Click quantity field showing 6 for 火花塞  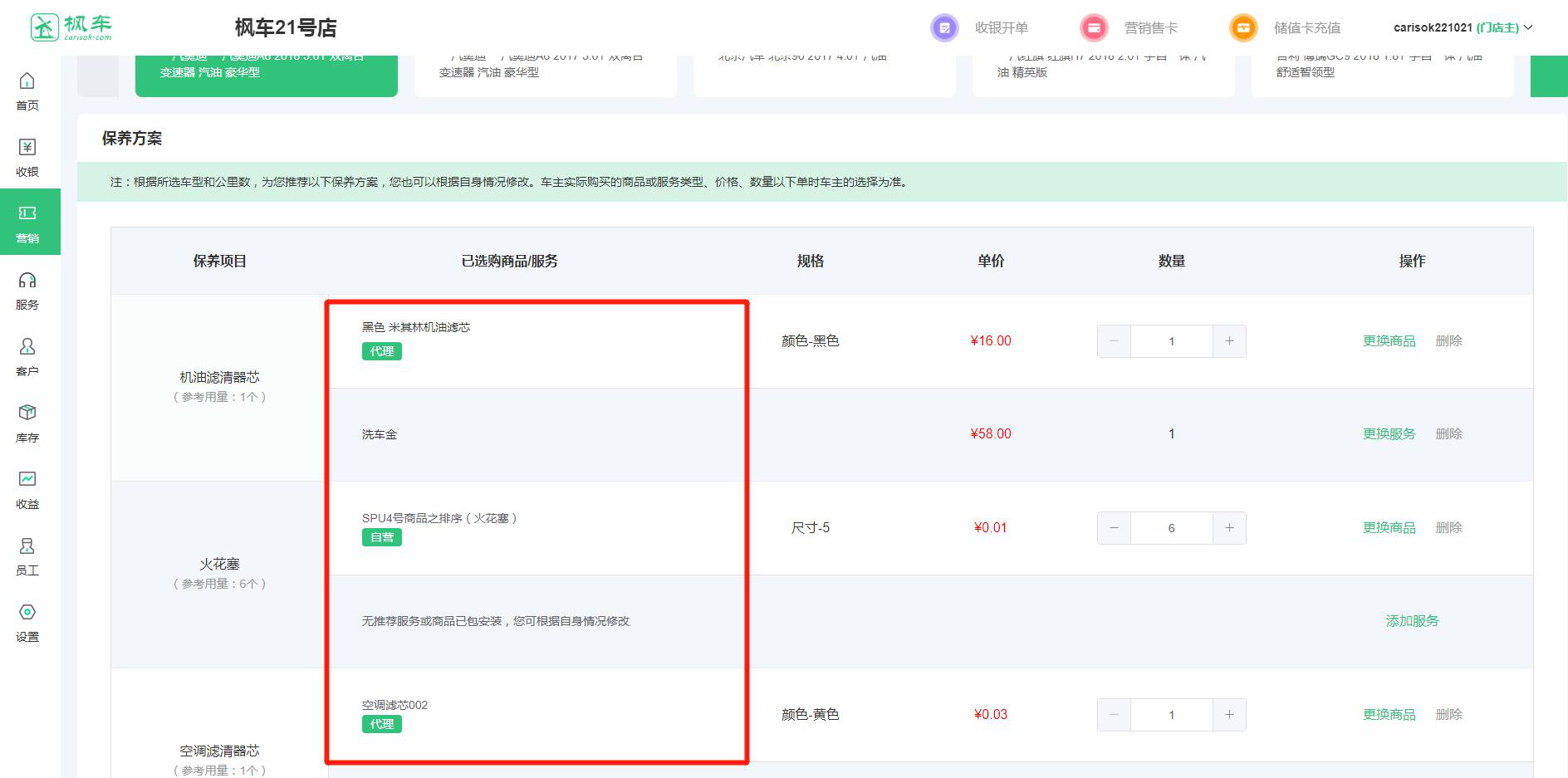tap(1172, 528)
